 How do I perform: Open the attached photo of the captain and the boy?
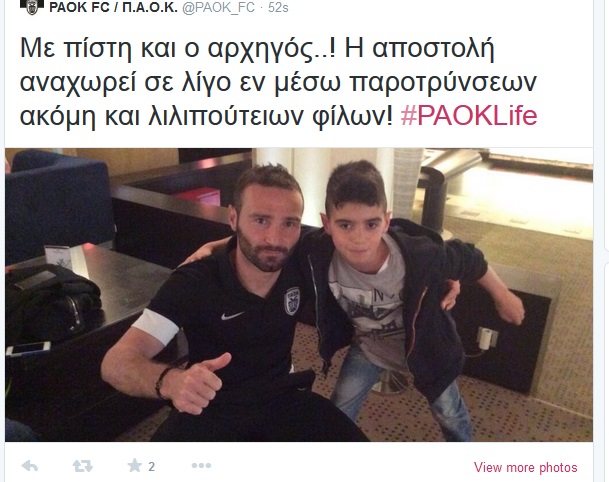click(x=299, y=295)
